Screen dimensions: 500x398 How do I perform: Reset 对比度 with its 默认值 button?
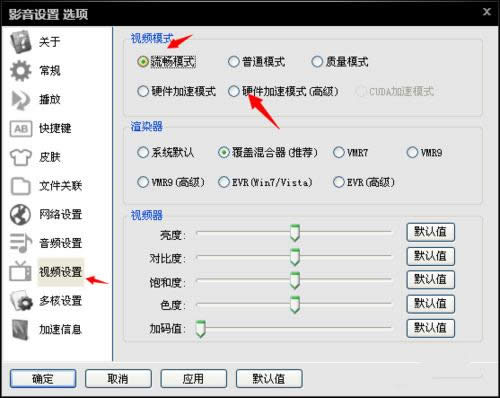[430, 256]
